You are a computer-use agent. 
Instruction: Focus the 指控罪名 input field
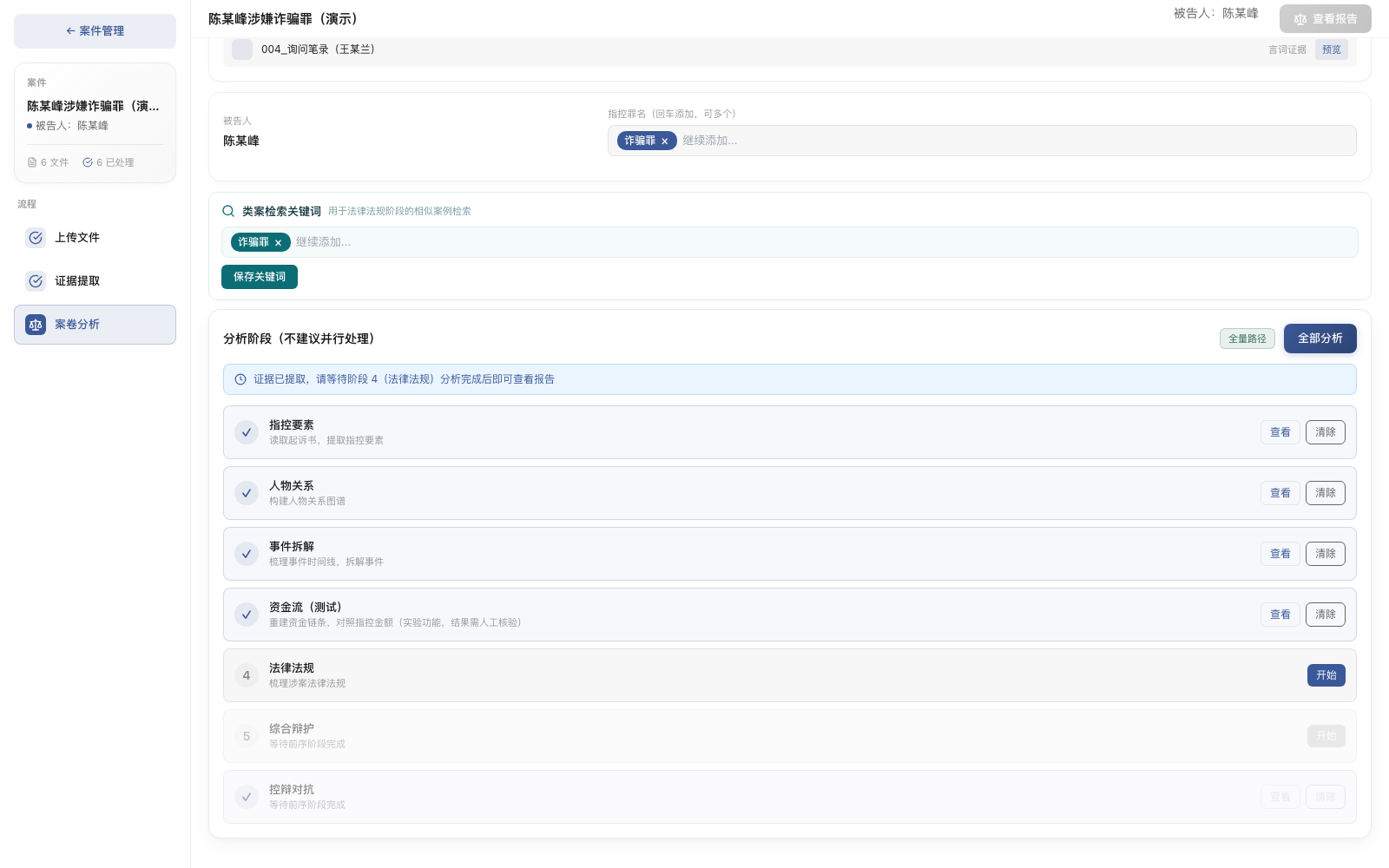[1016, 141]
